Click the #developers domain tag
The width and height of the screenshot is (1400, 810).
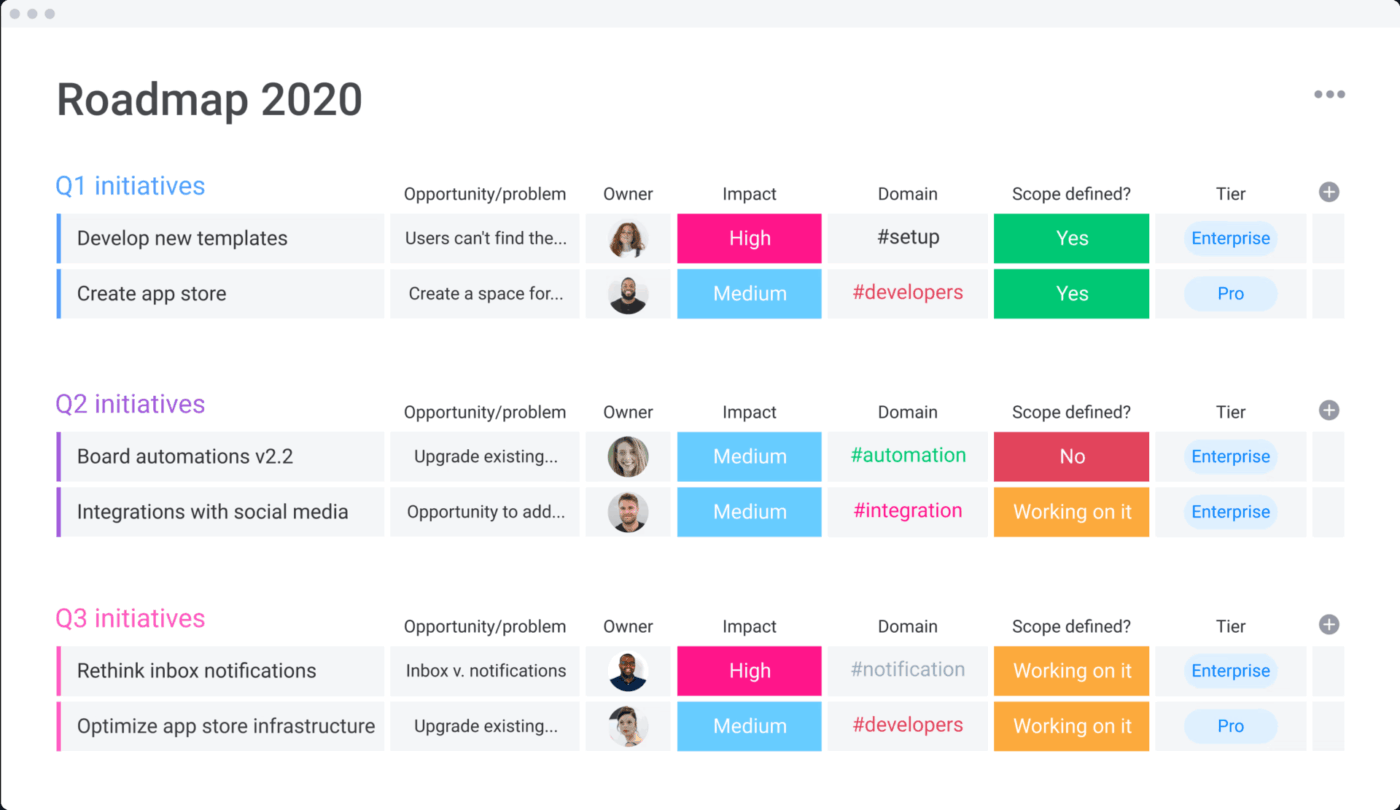pyautogui.click(x=907, y=293)
